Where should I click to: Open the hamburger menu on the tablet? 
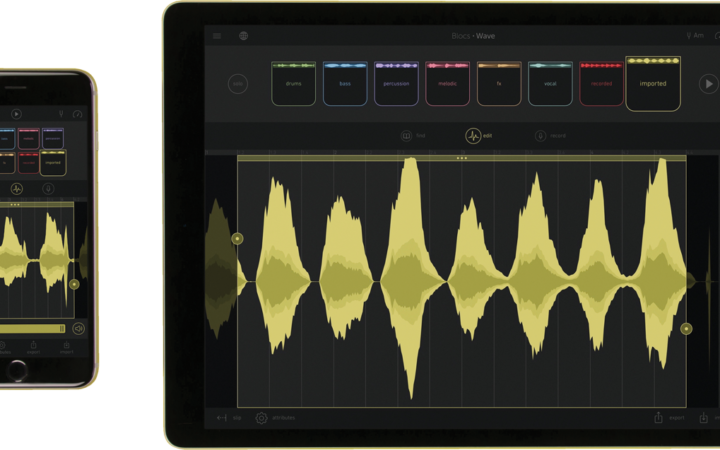pos(217,36)
